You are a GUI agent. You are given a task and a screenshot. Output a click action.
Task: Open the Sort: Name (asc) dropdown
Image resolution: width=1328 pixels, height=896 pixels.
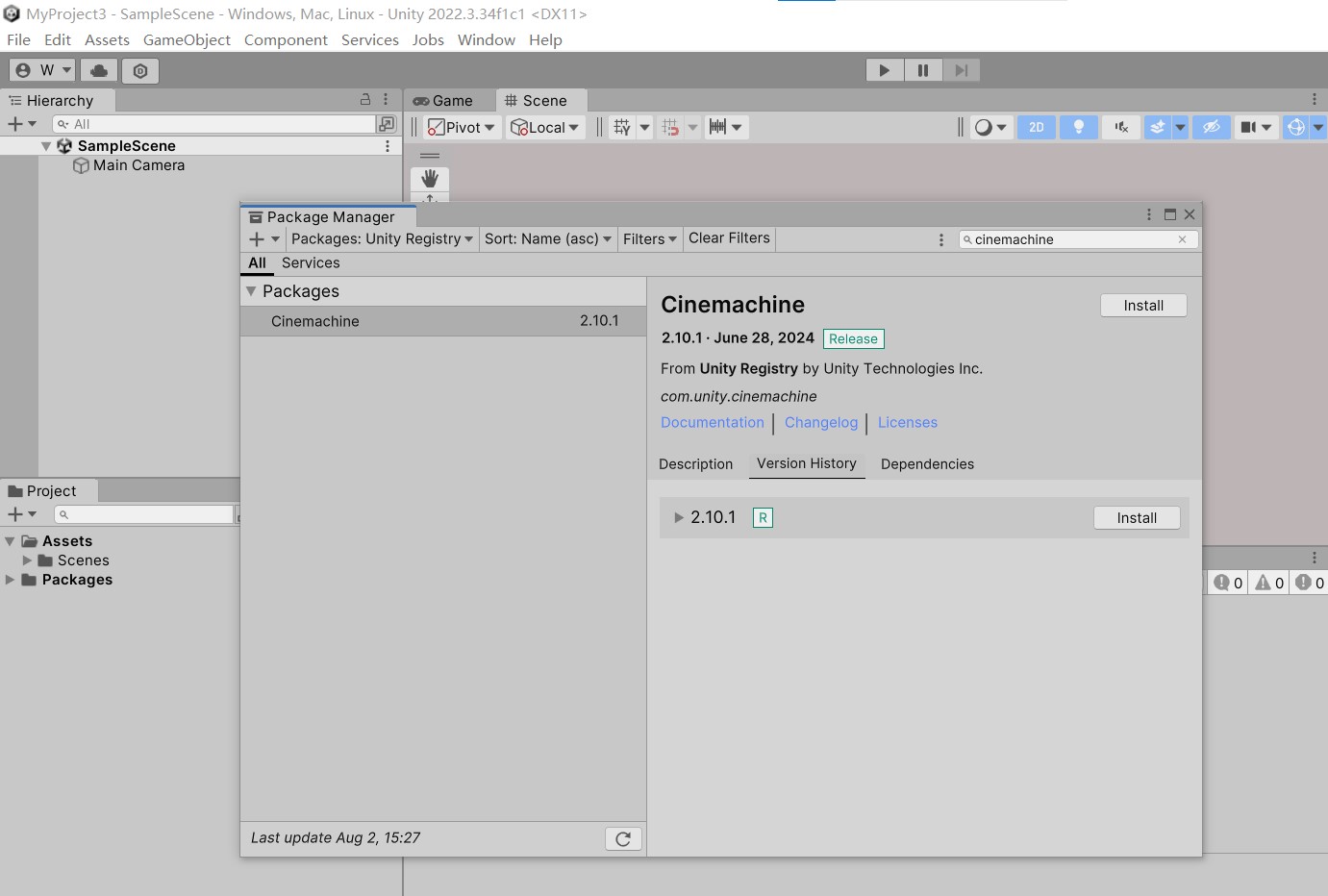[547, 238]
